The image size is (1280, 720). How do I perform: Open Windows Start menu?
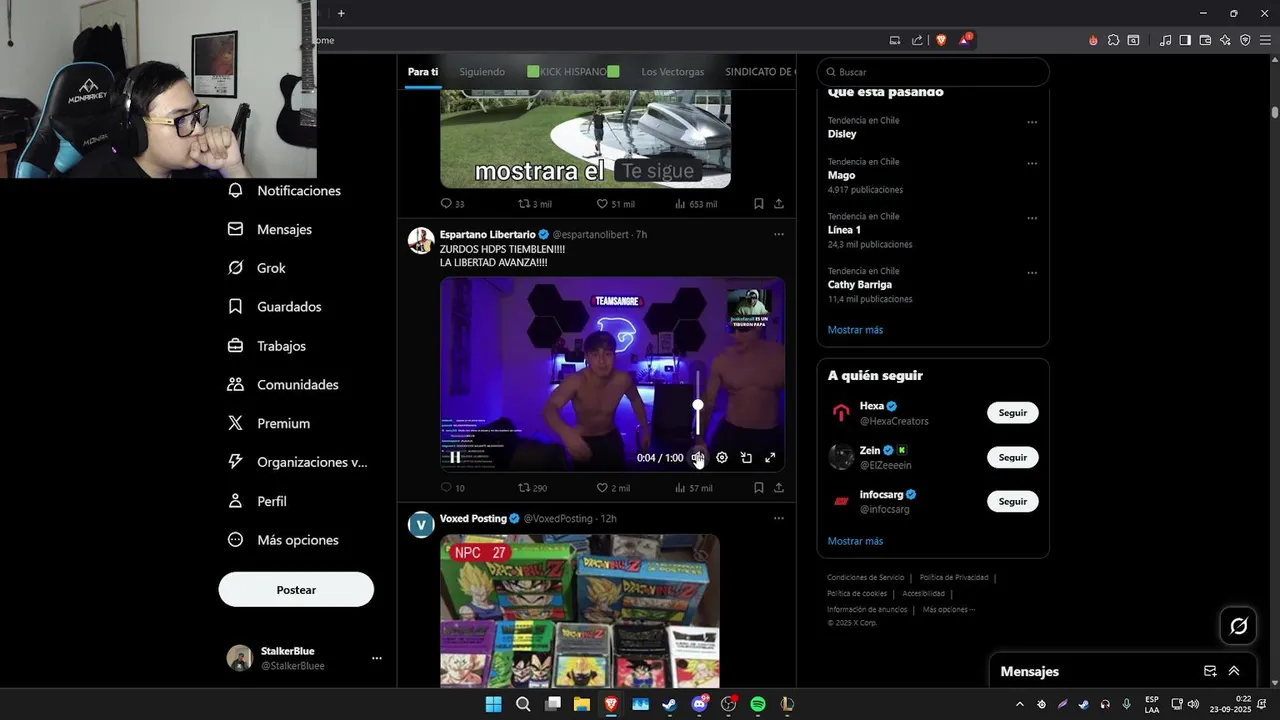point(493,704)
